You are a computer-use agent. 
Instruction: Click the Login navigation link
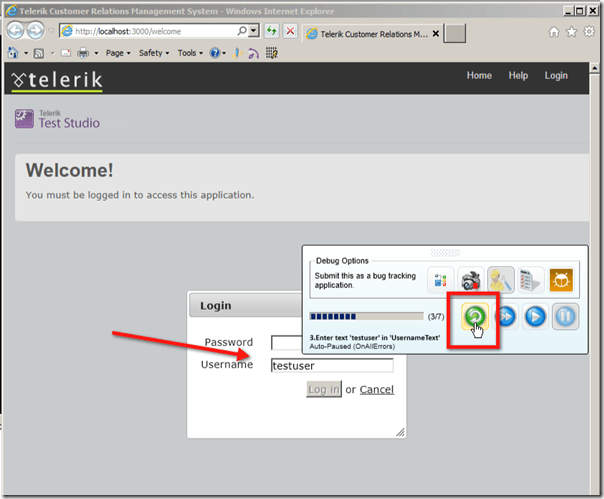[556, 76]
